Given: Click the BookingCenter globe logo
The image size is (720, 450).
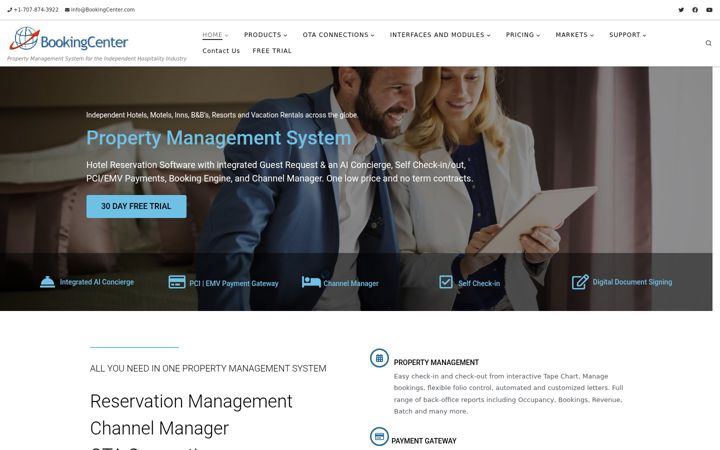Looking at the screenshot, I should point(25,39).
